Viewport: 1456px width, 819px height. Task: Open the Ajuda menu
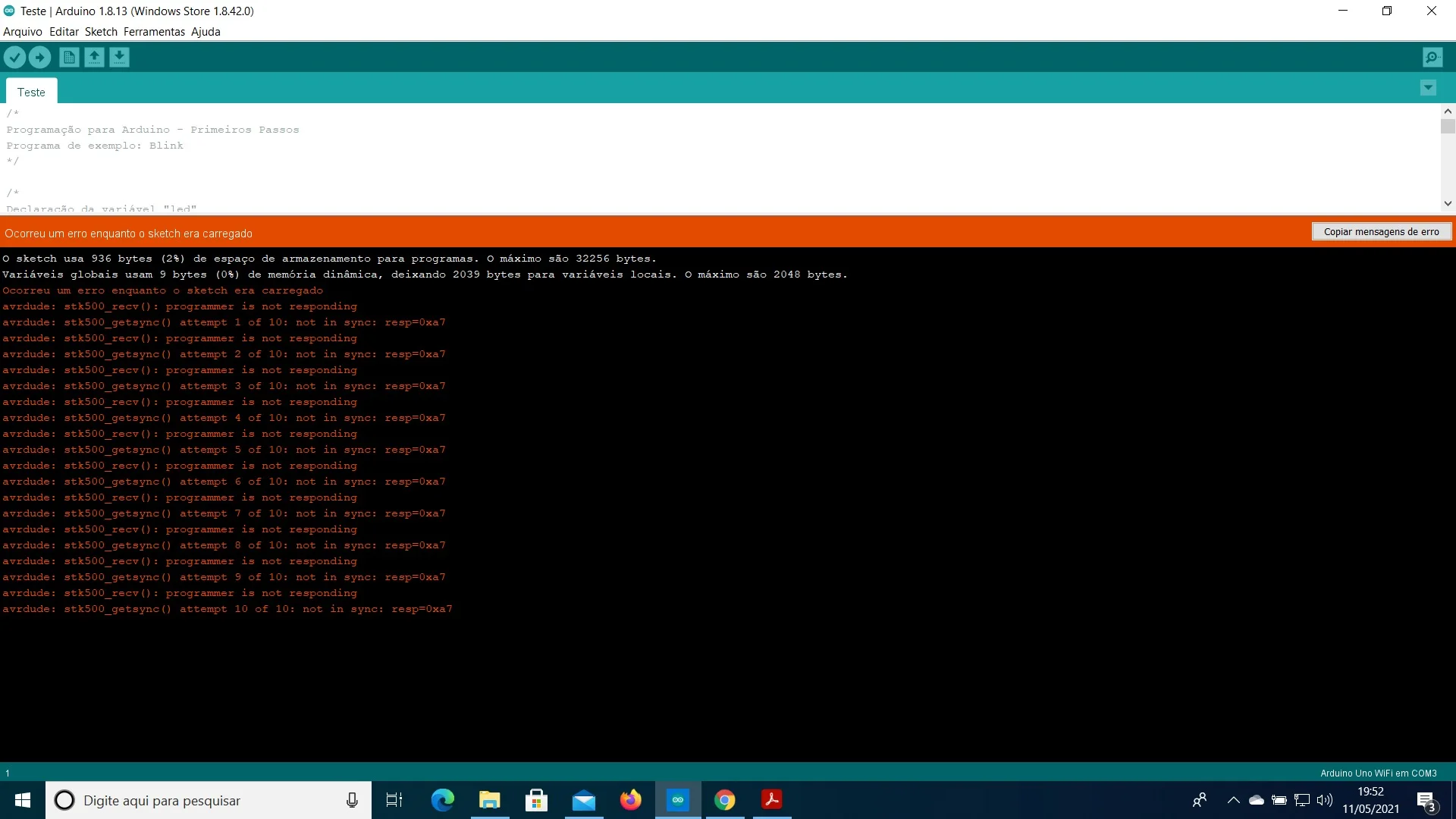pyautogui.click(x=206, y=32)
